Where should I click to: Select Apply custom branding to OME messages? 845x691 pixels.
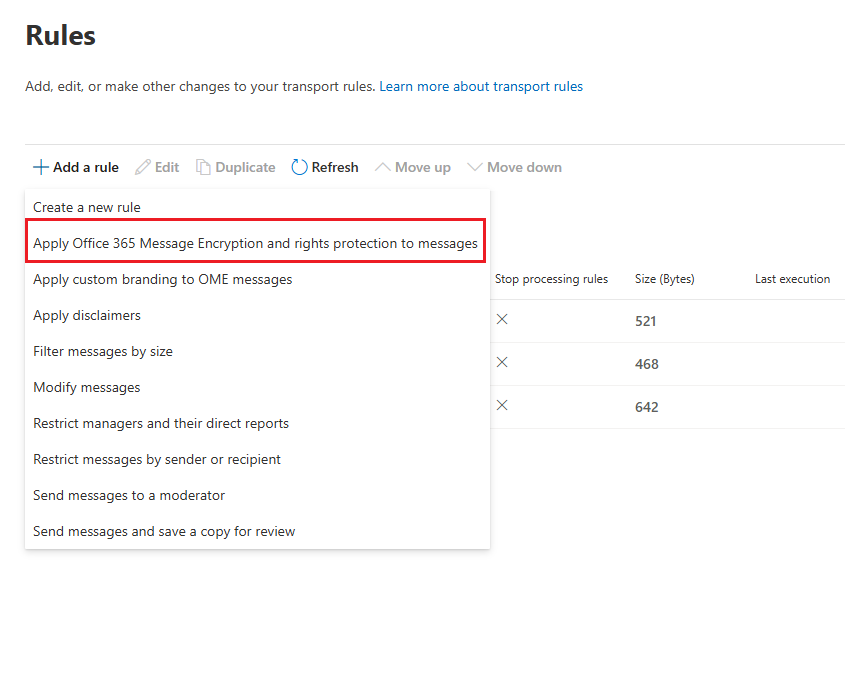coord(258,279)
